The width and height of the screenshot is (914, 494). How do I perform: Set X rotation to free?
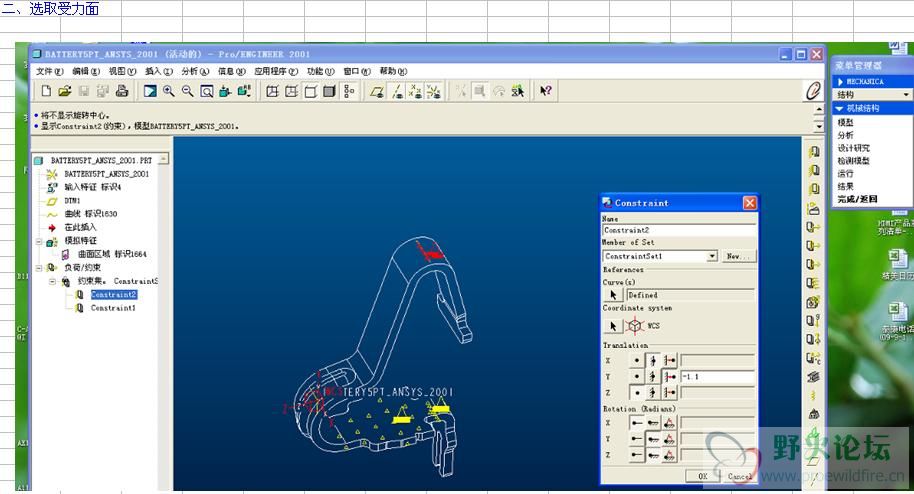coord(637,423)
